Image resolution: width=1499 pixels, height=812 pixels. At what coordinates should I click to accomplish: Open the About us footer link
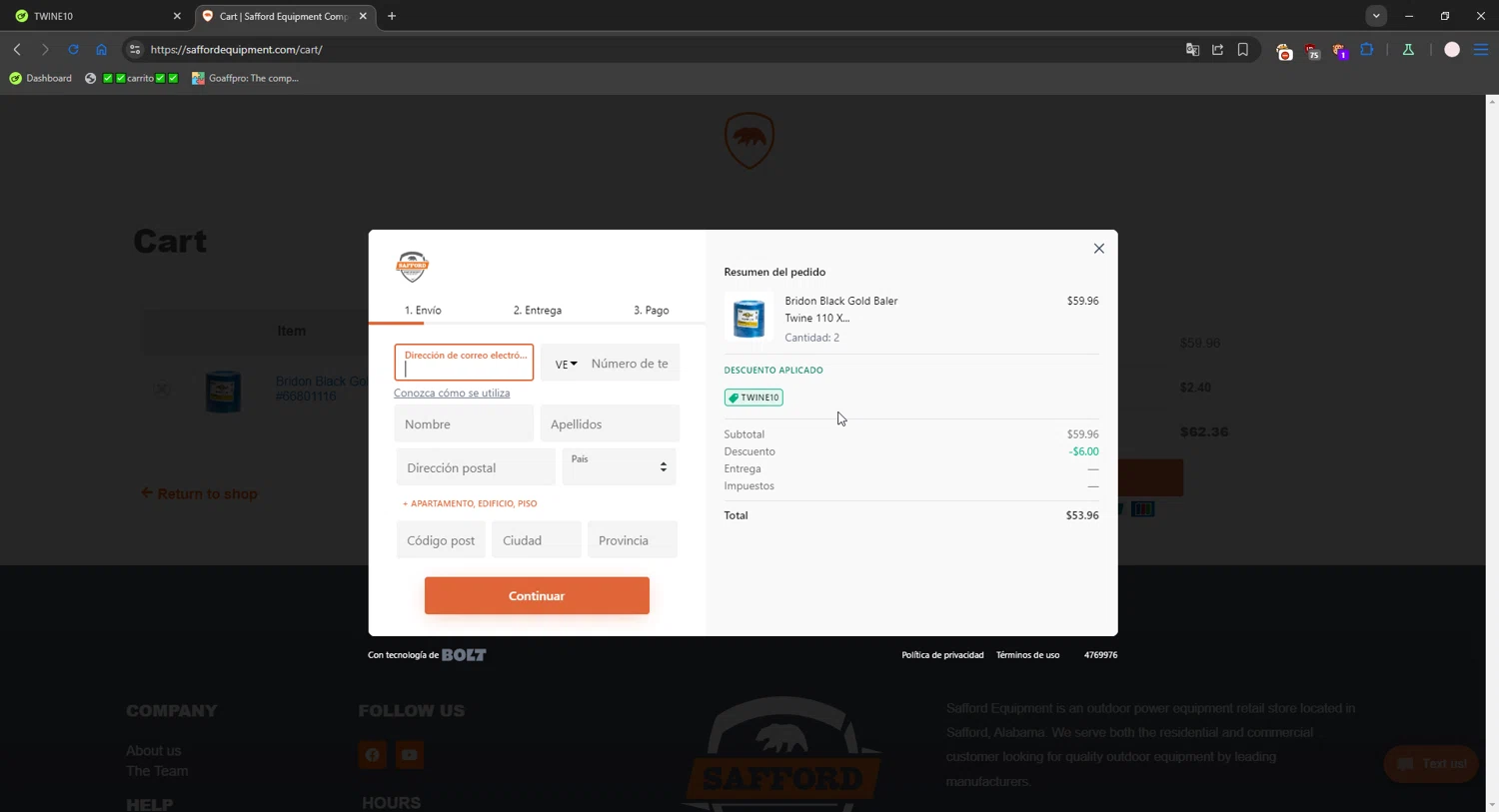click(154, 751)
